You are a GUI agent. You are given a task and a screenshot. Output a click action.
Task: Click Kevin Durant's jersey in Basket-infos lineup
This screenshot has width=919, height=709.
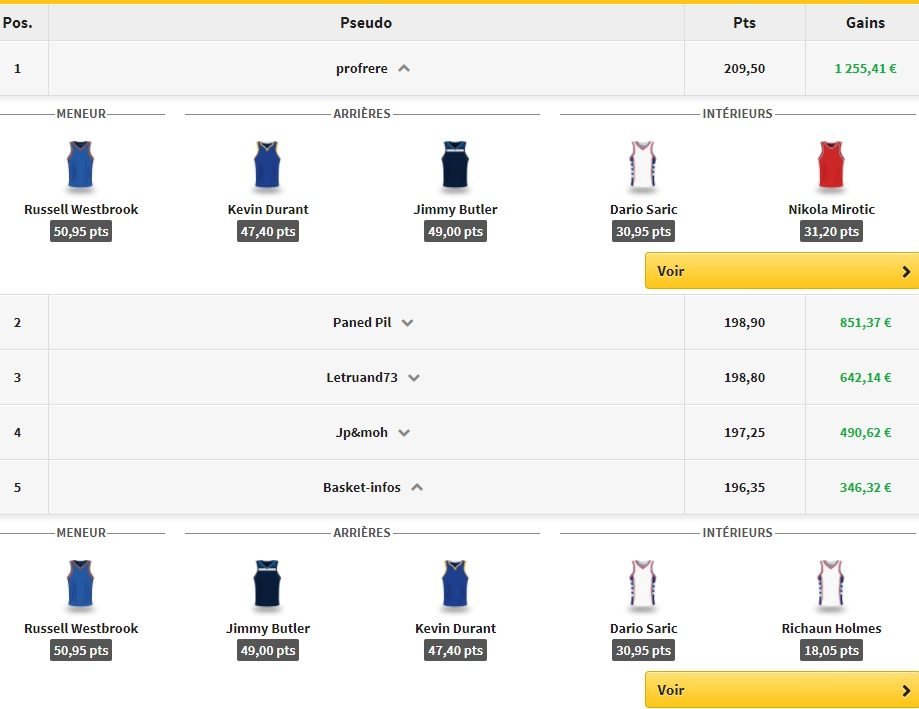point(455,585)
